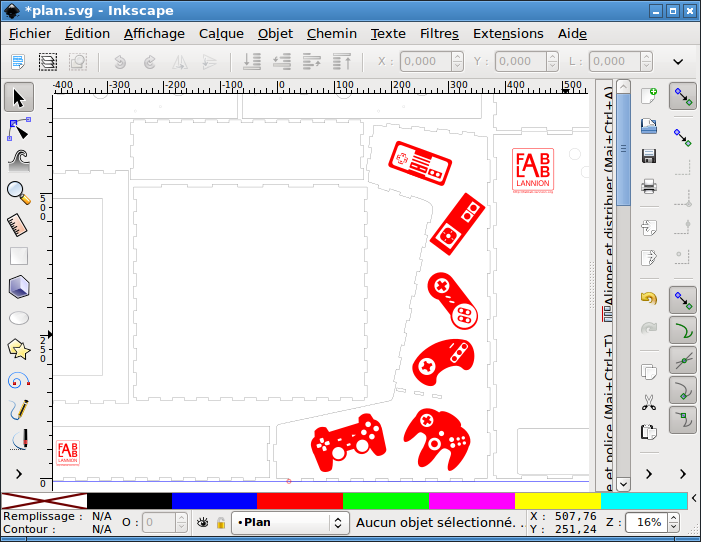The image size is (701, 542).
Task: Pick the blue palette swatch
Action: click(x=215, y=501)
